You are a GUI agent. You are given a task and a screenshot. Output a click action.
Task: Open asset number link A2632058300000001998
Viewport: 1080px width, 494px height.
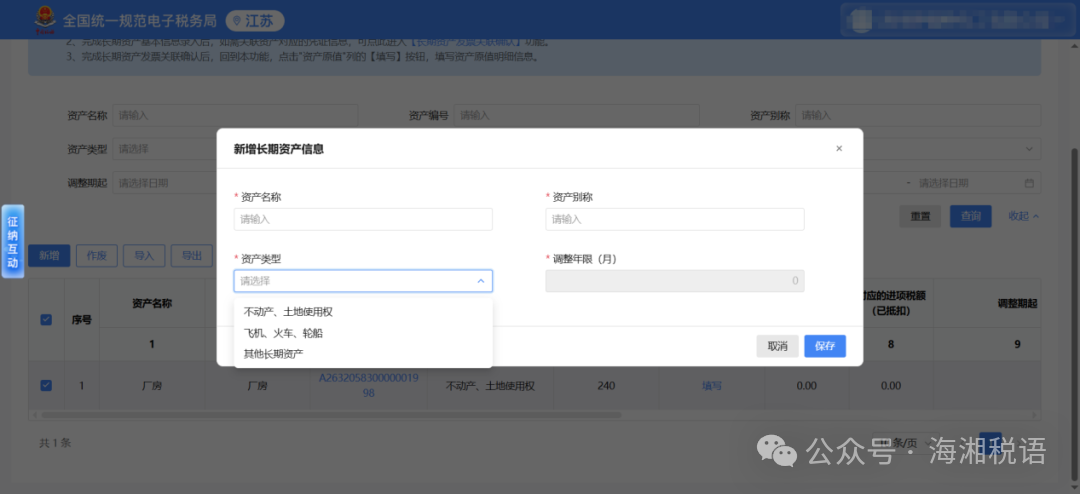368,385
